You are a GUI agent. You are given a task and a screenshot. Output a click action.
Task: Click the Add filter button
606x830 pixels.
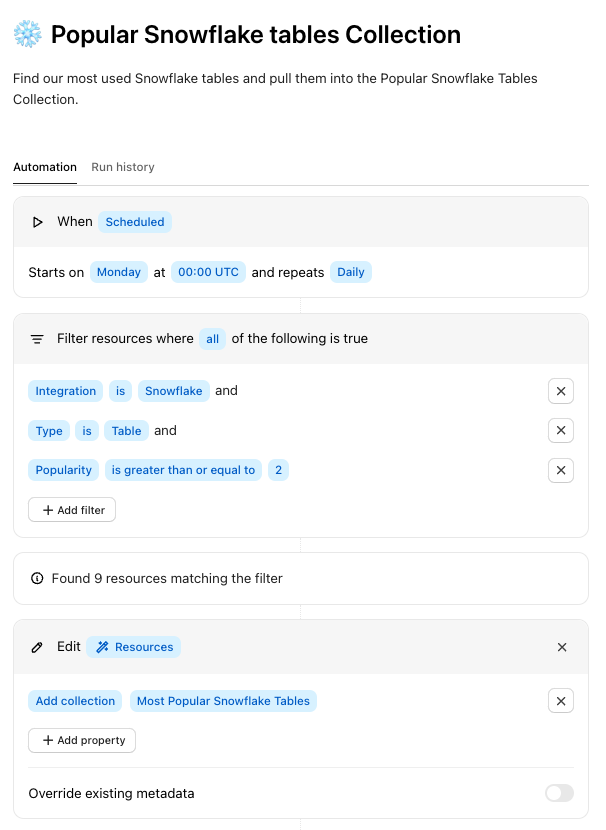tap(72, 510)
